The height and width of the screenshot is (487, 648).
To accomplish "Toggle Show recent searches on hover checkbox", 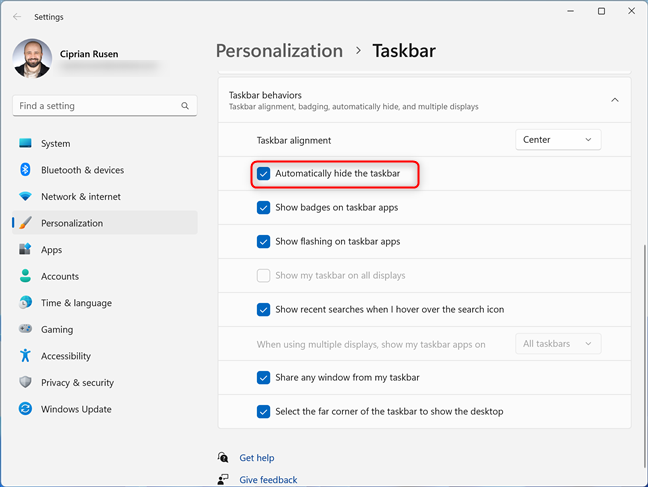I will point(263,309).
